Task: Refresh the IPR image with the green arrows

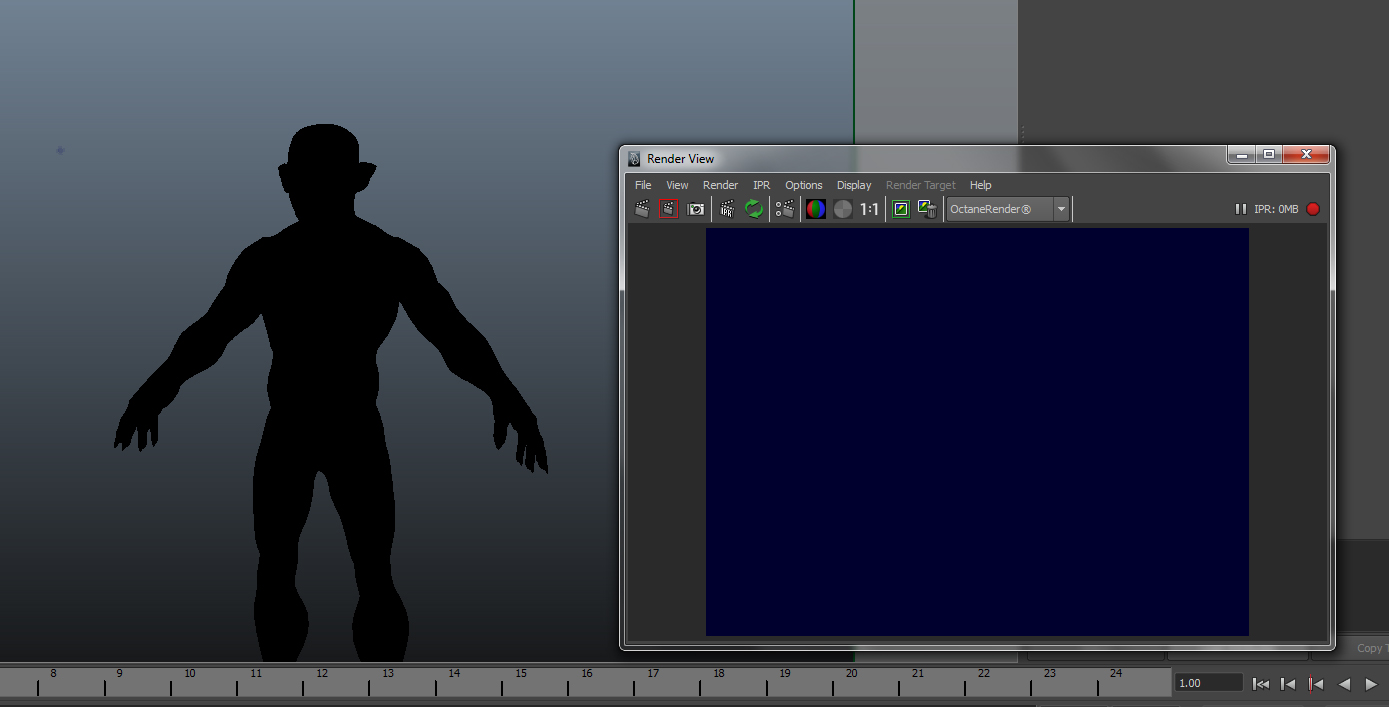Action: (x=754, y=209)
